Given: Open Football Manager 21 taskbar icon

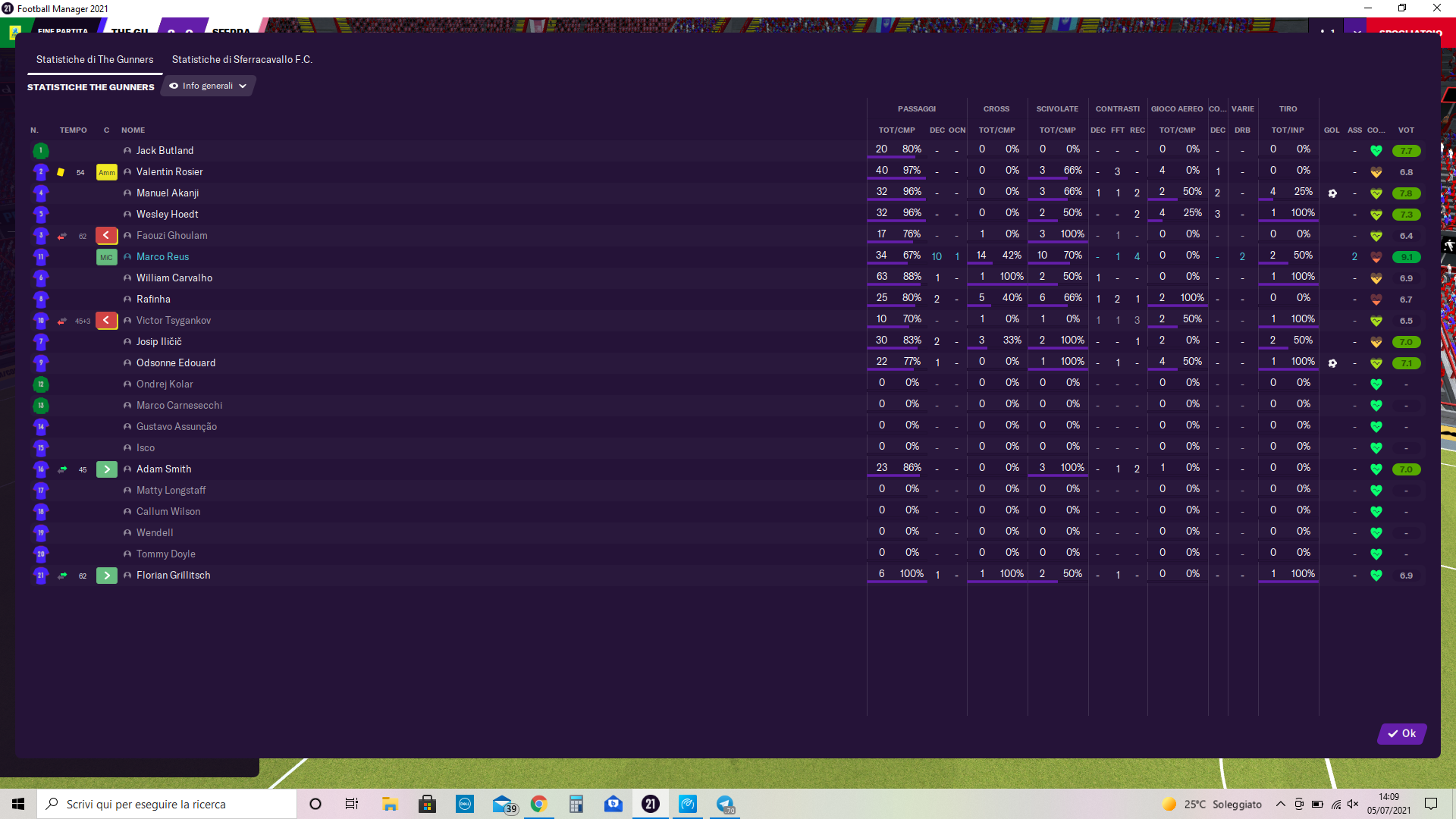Looking at the screenshot, I should coord(651,804).
